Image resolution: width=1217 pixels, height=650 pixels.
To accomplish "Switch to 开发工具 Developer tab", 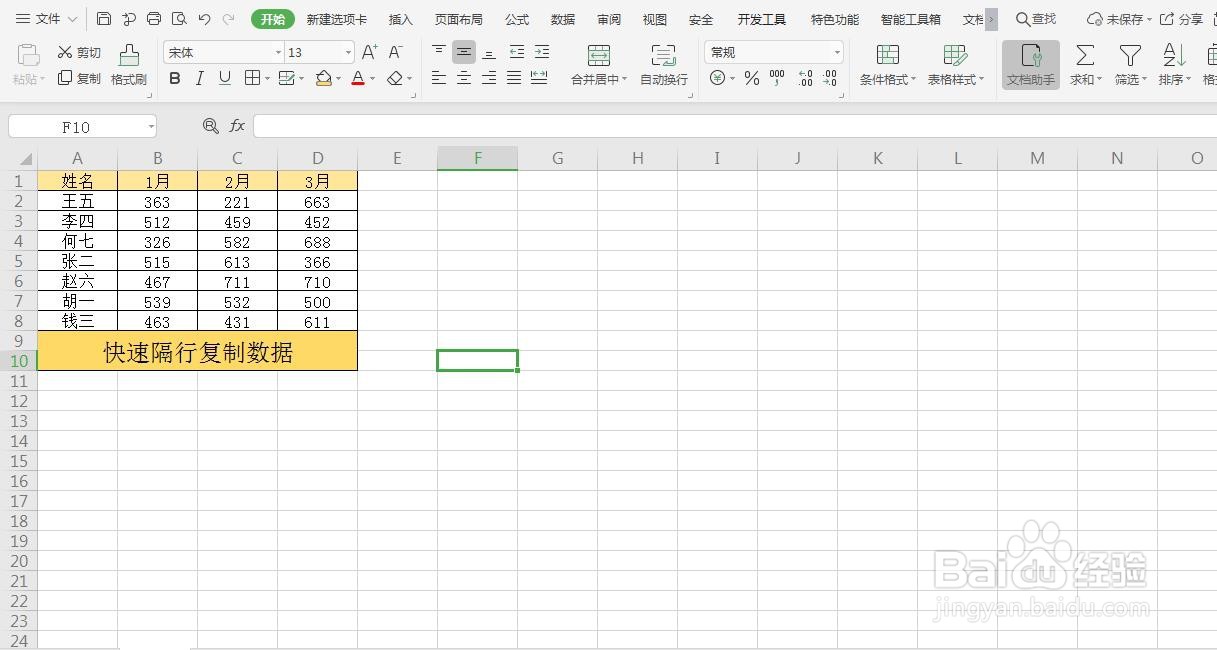I will coord(762,19).
